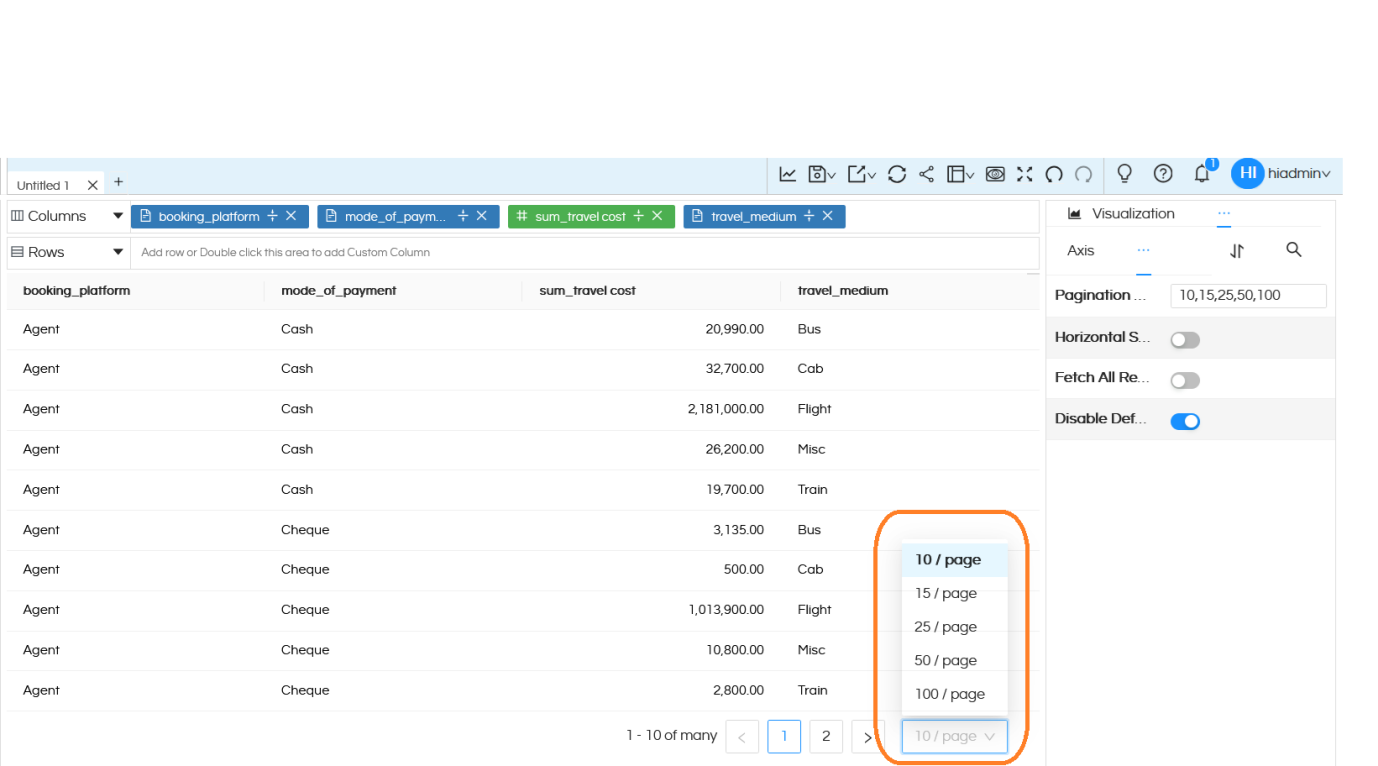This screenshot has height=766, width=1378.
Task: Open the help question mark icon
Action: (1163, 174)
